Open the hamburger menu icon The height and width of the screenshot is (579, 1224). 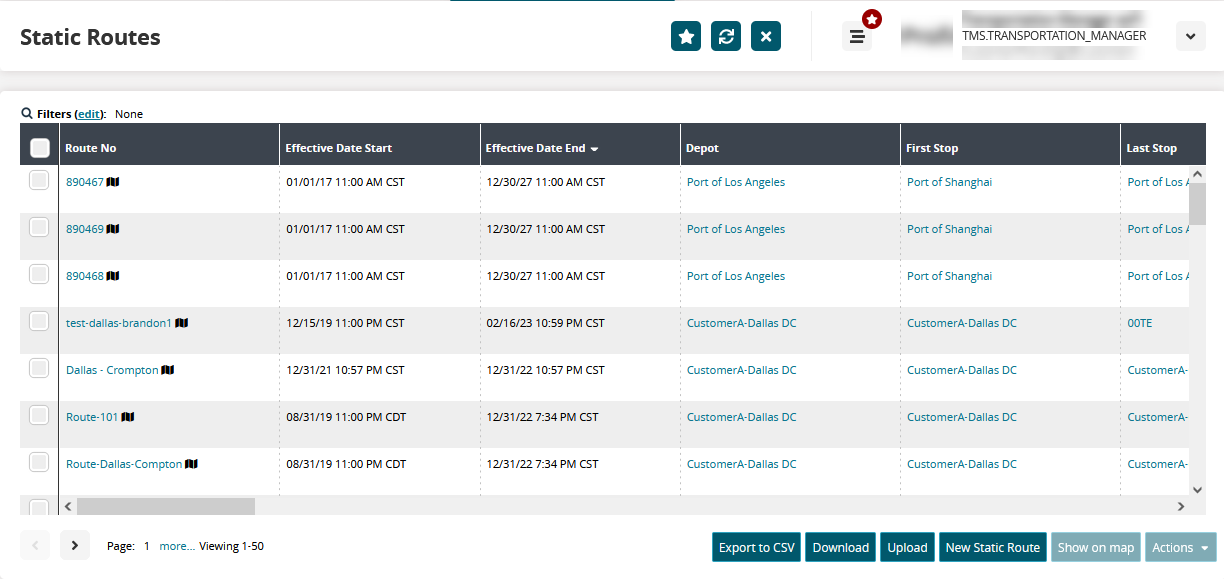point(857,37)
